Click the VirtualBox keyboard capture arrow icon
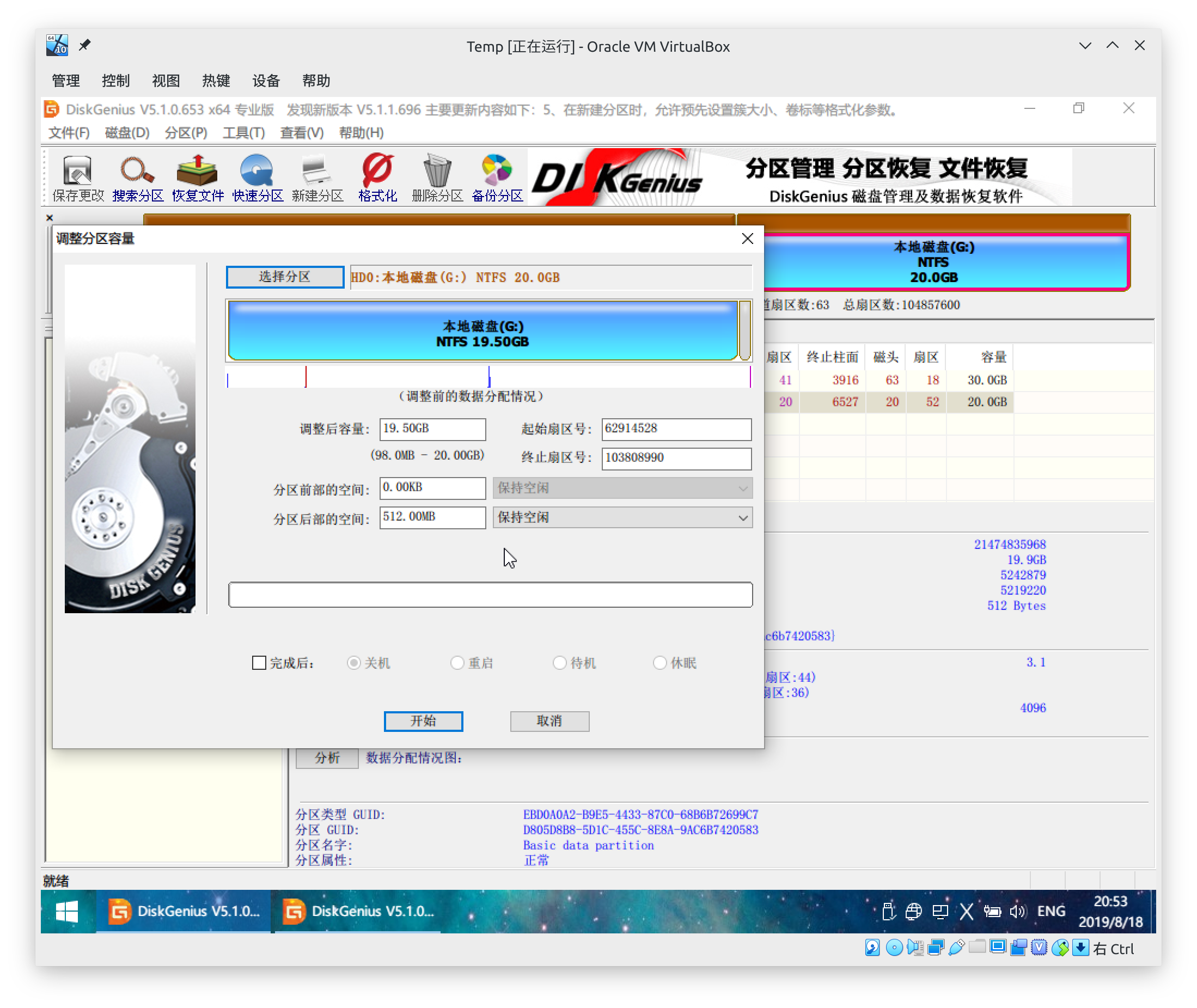 pyautogui.click(x=1080, y=948)
